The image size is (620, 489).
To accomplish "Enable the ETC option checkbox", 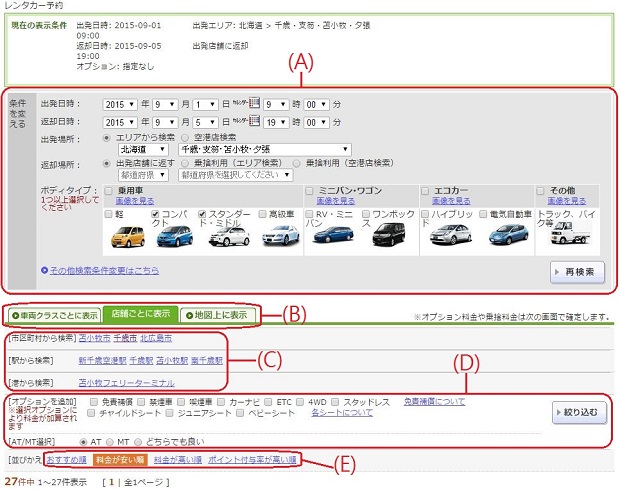I will tap(268, 402).
